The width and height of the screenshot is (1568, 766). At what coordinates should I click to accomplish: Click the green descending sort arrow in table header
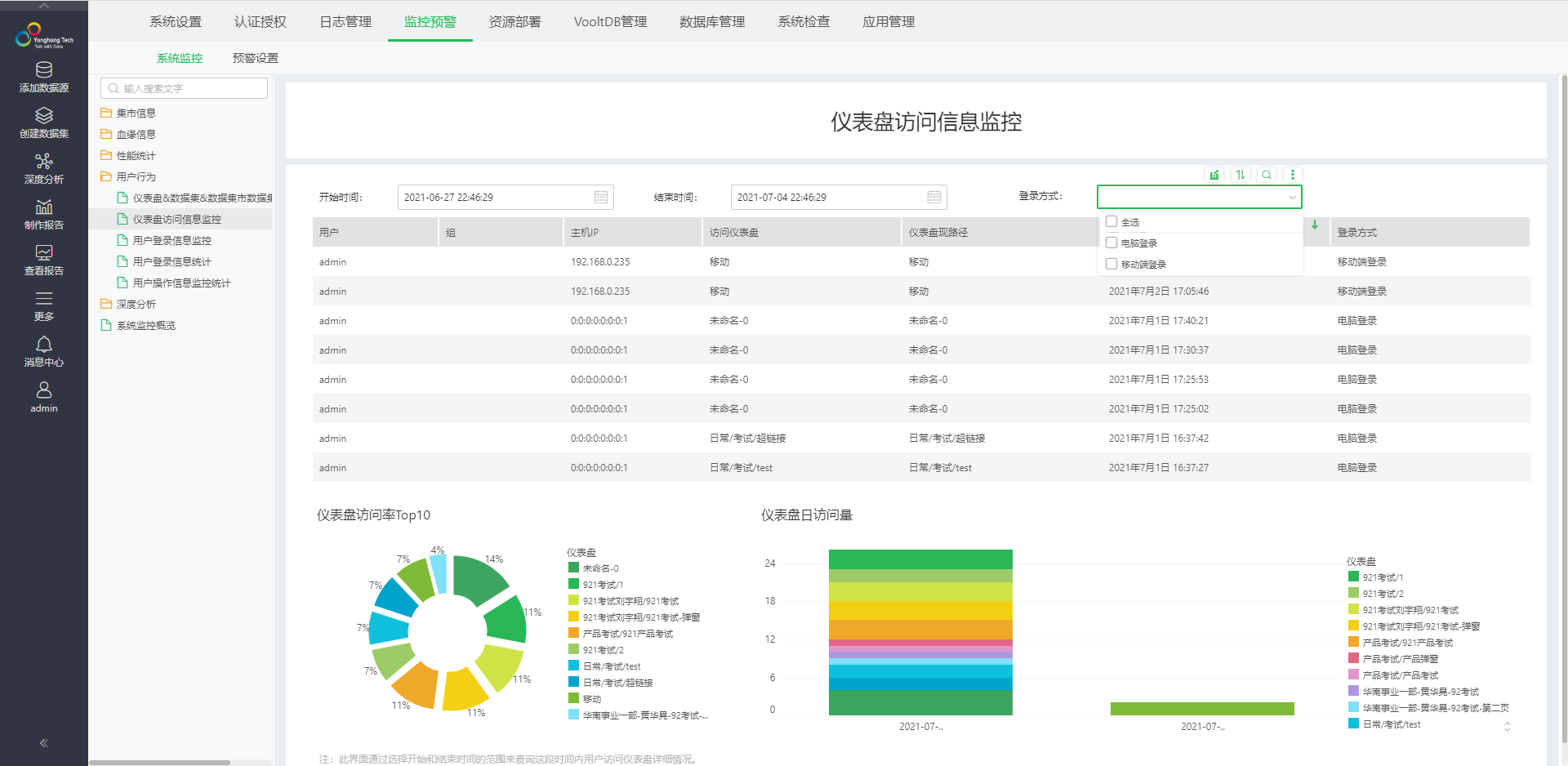click(1315, 225)
